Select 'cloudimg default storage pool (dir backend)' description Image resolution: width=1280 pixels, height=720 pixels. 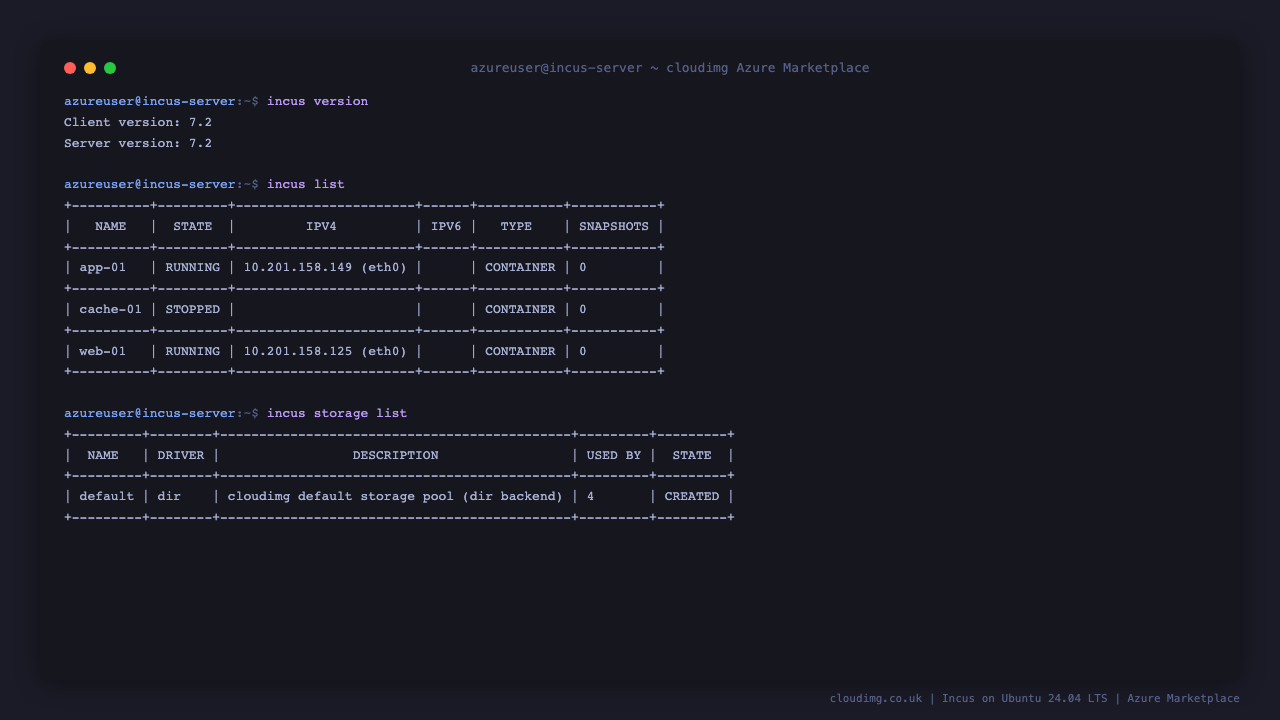point(396,496)
